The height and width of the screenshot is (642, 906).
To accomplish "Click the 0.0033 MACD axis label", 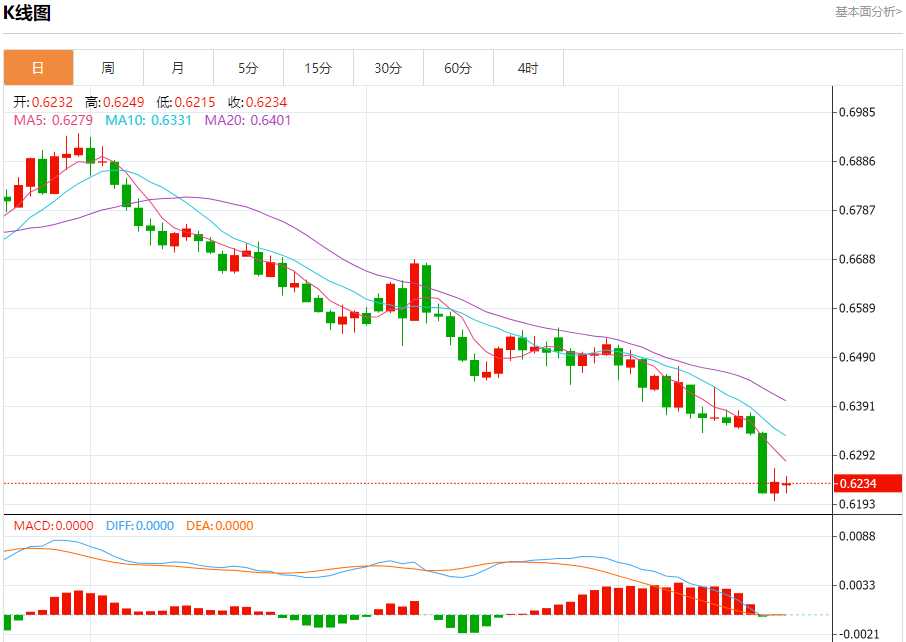I will click(x=857, y=585).
